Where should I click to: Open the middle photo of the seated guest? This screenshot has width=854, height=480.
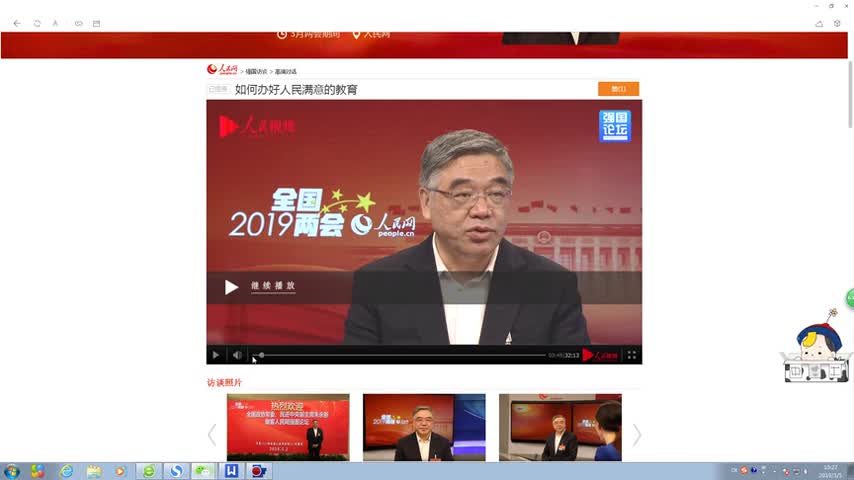pyautogui.click(x=424, y=427)
